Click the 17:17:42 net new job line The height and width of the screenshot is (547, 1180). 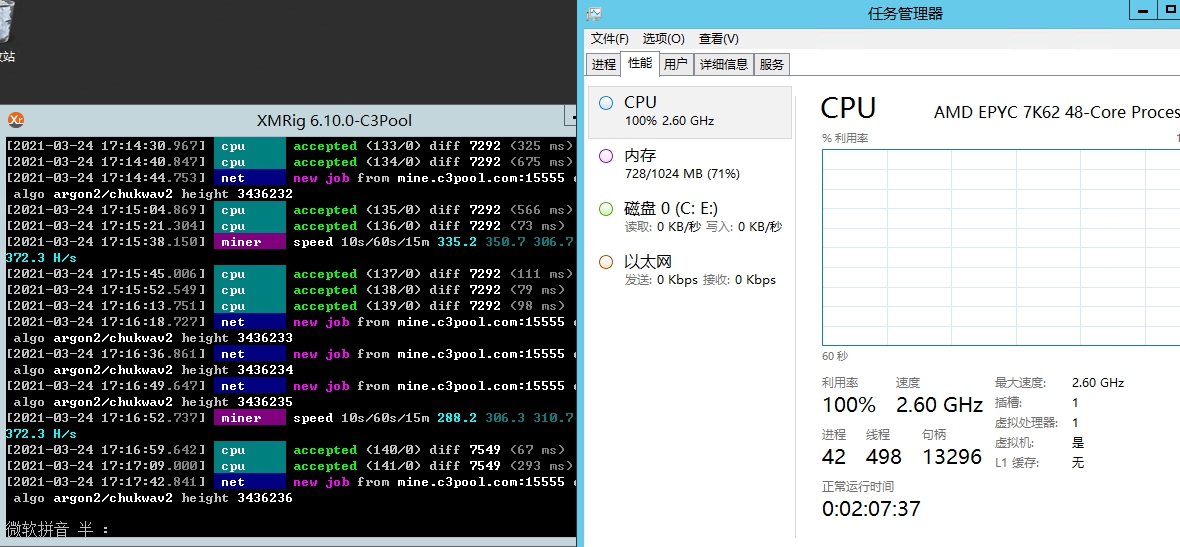pyautogui.click(x=289, y=482)
